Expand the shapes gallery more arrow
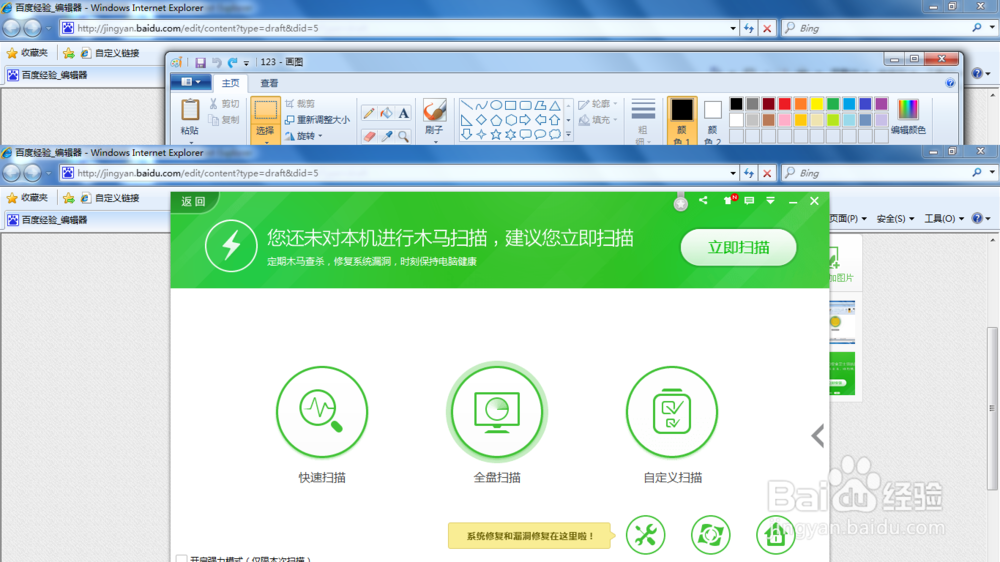1000x562 pixels. click(x=568, y=135)
